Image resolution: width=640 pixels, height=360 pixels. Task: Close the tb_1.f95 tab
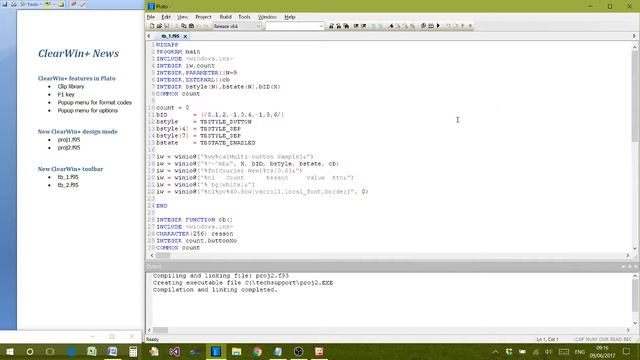pyautogui.click(x=185, y=36)
